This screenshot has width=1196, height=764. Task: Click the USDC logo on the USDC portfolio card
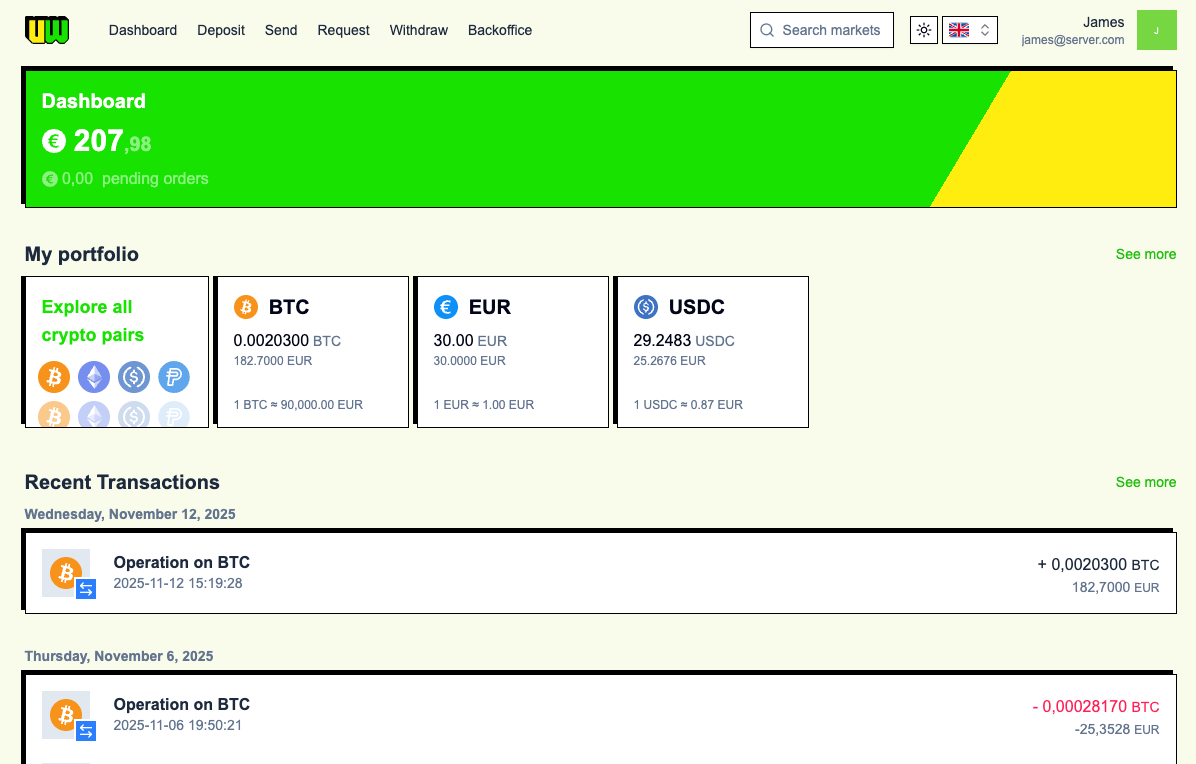(646, 307)
